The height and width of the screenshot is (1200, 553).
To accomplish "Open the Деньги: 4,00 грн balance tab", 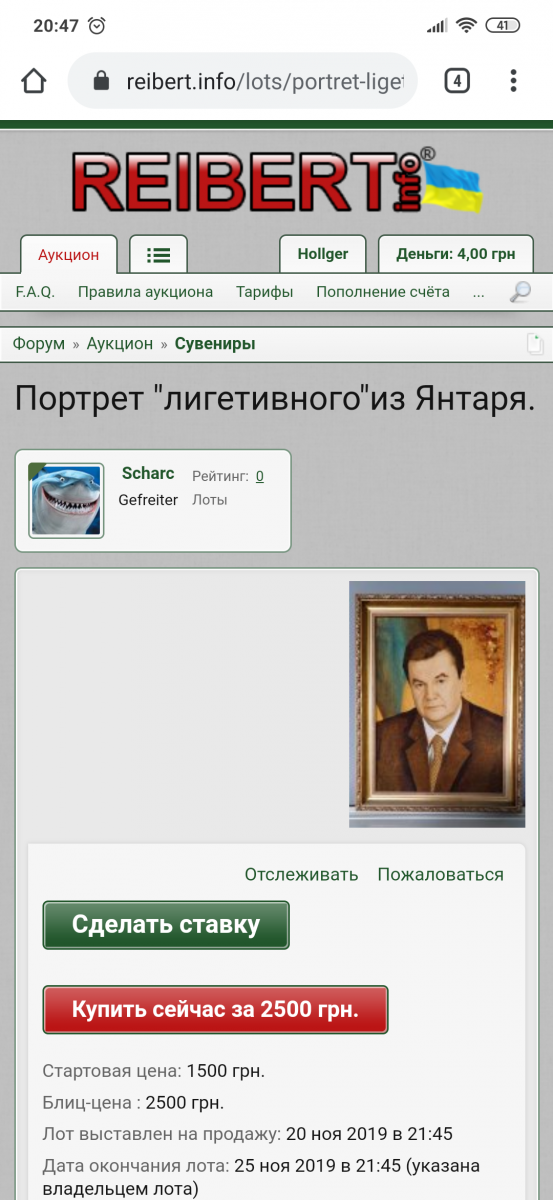I will point(456,254).
